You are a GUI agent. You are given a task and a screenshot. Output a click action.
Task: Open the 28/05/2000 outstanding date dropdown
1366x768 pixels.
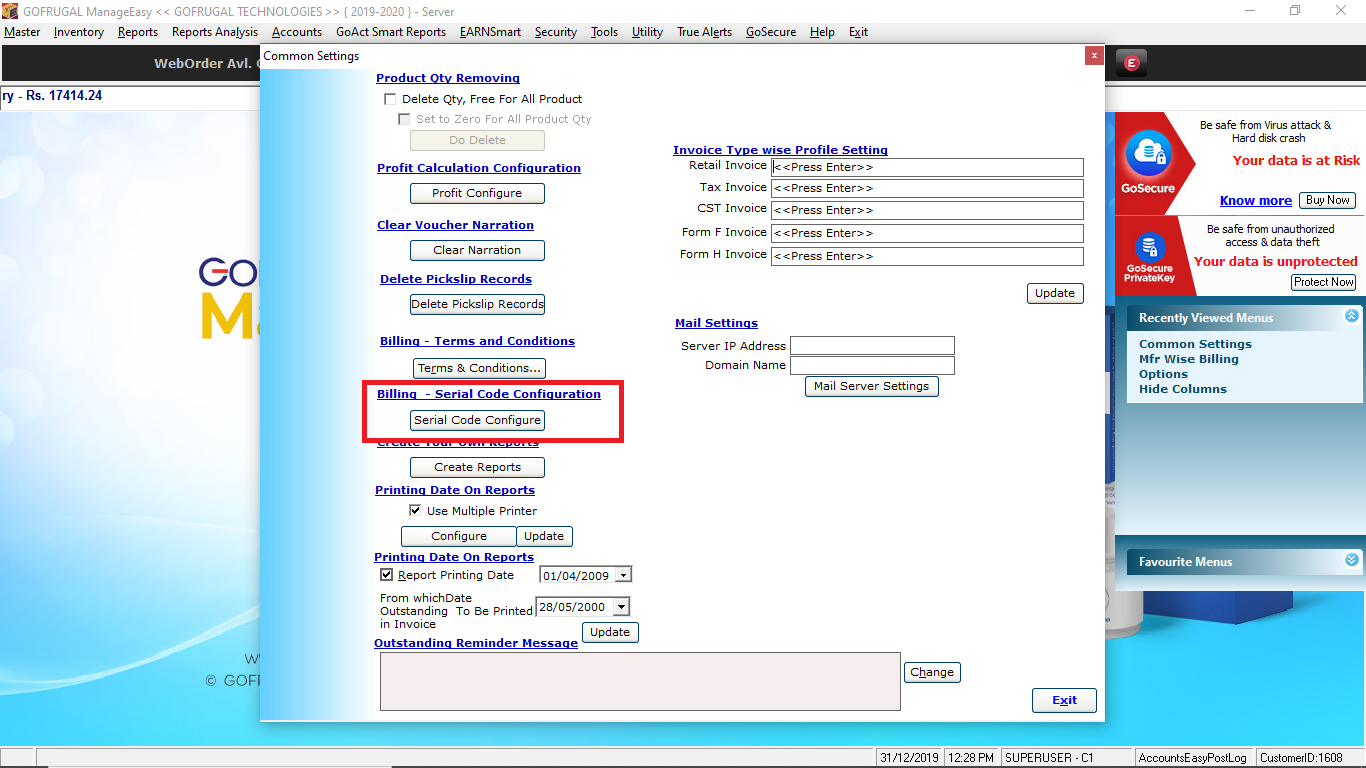tap(621, 607)
